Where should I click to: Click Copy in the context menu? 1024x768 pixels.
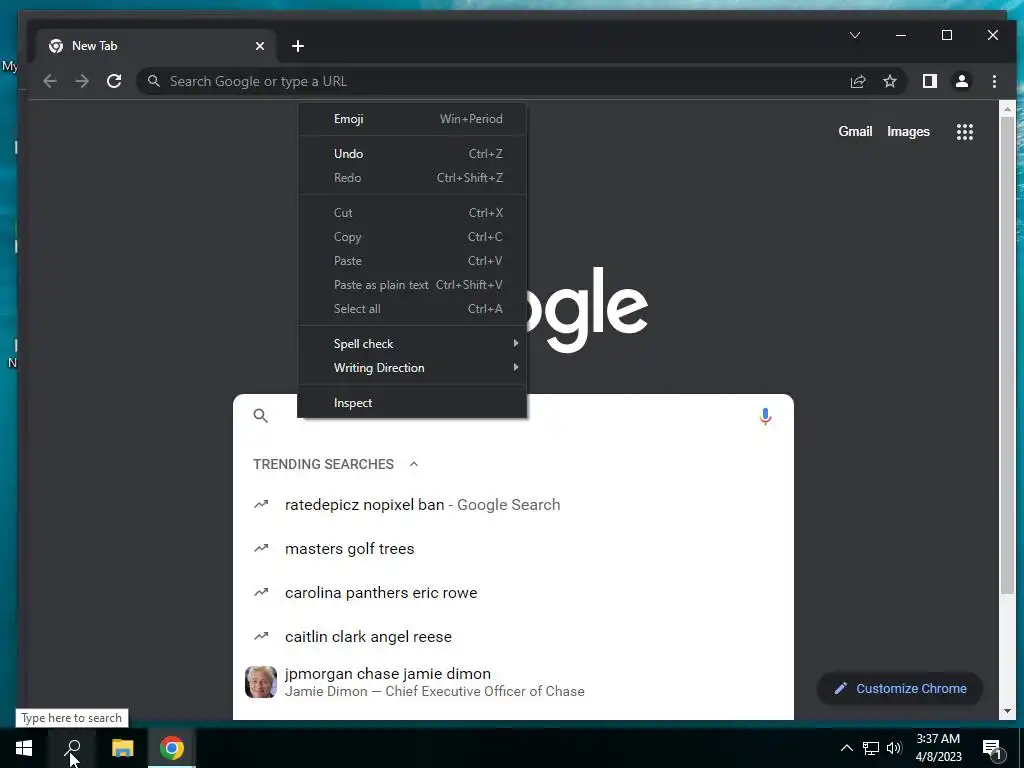click(x=412, y=237)
